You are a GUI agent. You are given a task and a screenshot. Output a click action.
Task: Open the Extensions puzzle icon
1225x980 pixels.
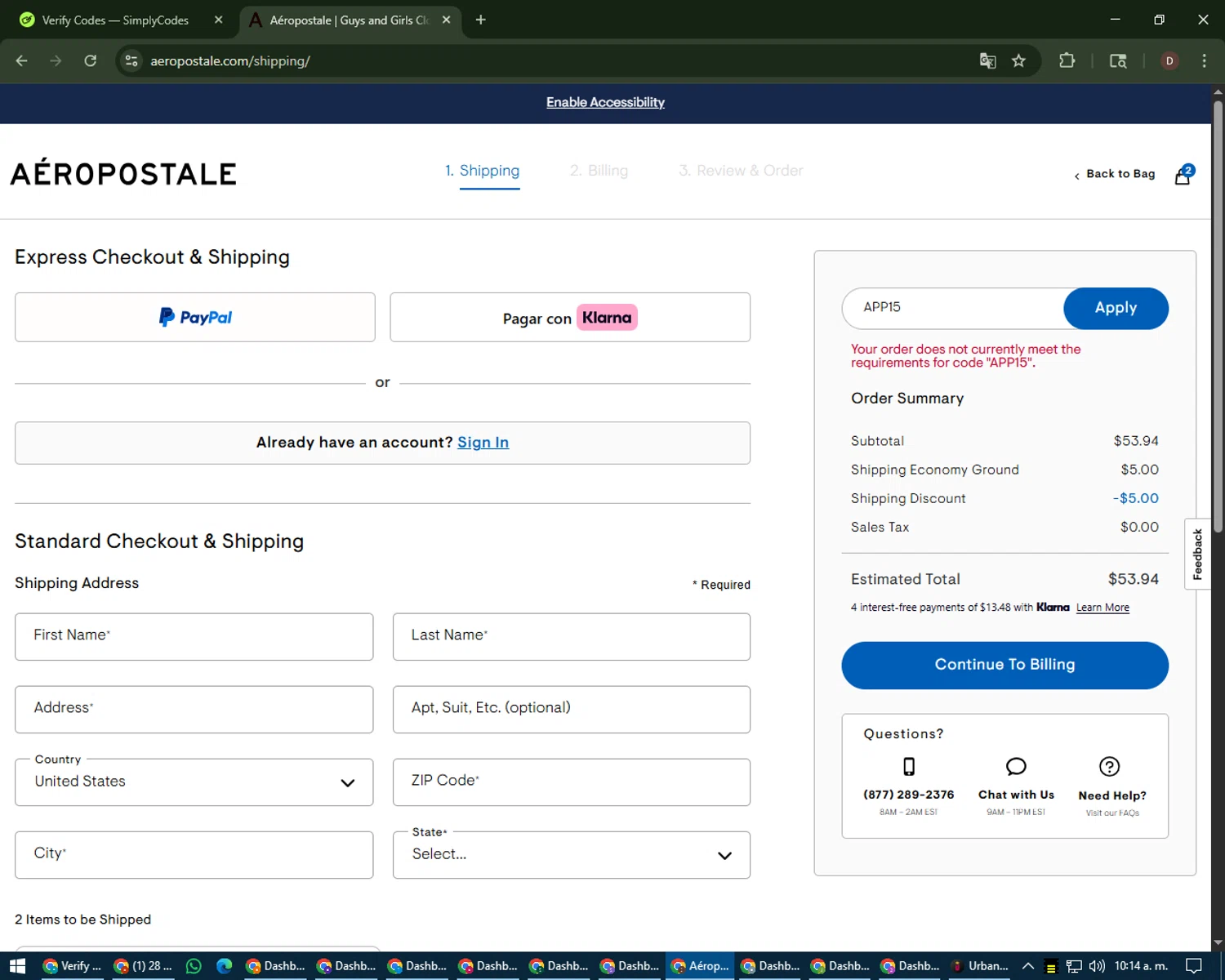pyautogui.click(x=1067, y=60)
